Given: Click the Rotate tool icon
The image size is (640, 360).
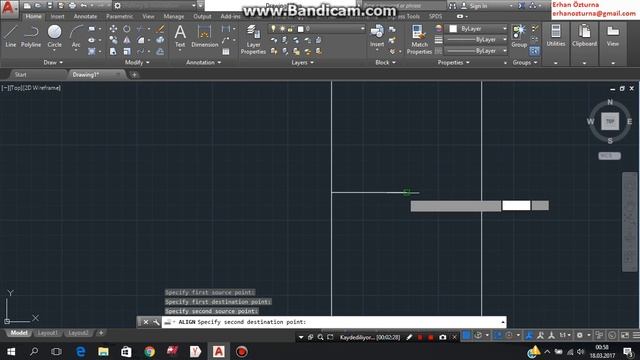Looking at the screenshot, I should 127,29.
